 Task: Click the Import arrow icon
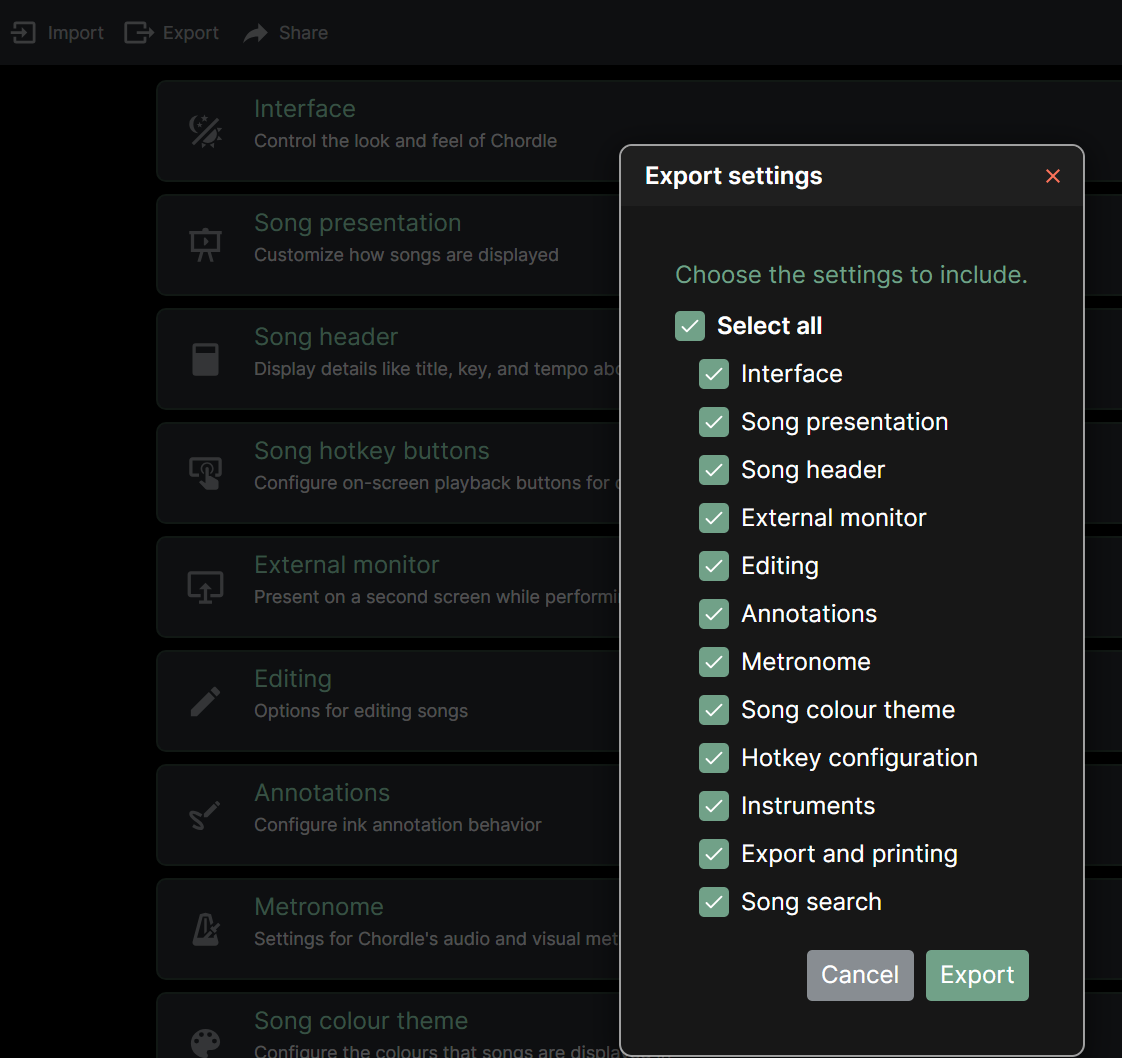coord(23,33)
